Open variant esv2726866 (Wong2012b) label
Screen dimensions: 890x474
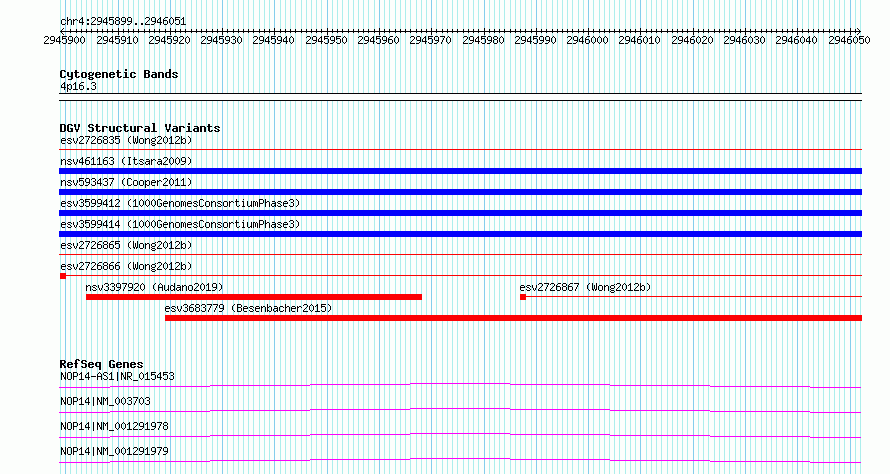tap(126, 266)
